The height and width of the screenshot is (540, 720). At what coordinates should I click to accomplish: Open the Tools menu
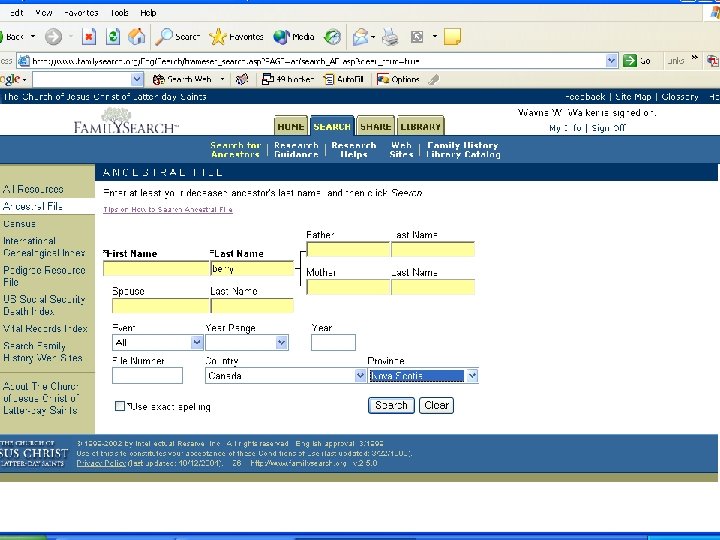click(119, 13)
